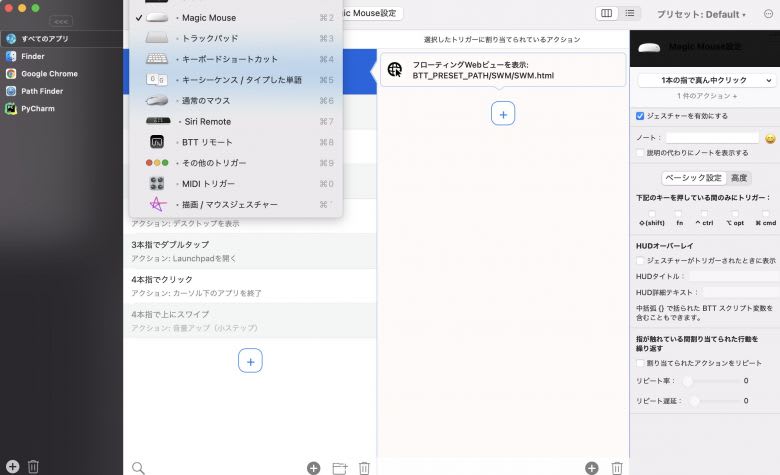The height and width of the screenshot is (475, 780).
Task: Create new trigger folder icon
Action: (340, 468)
